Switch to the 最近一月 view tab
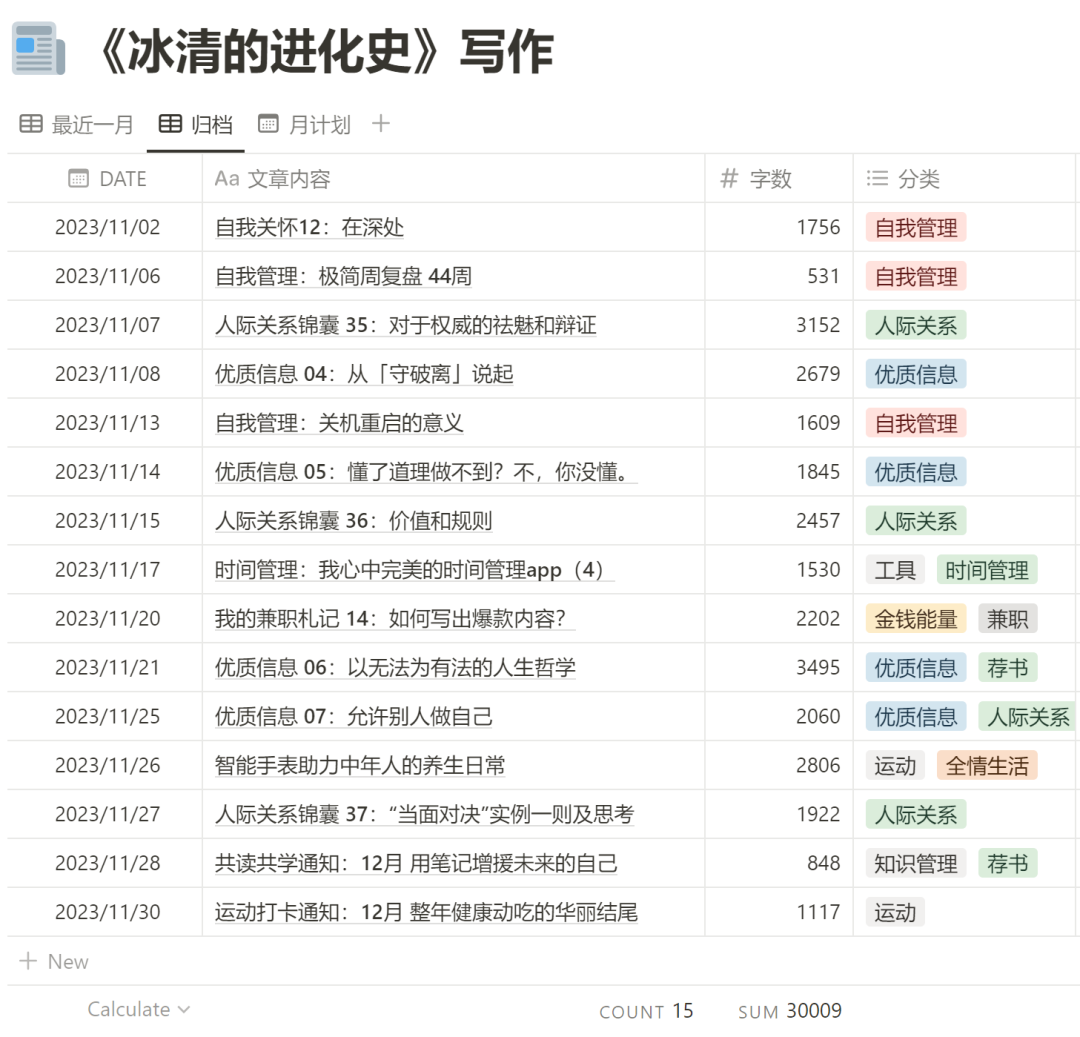1080x1037 pixels. [76, 125]
